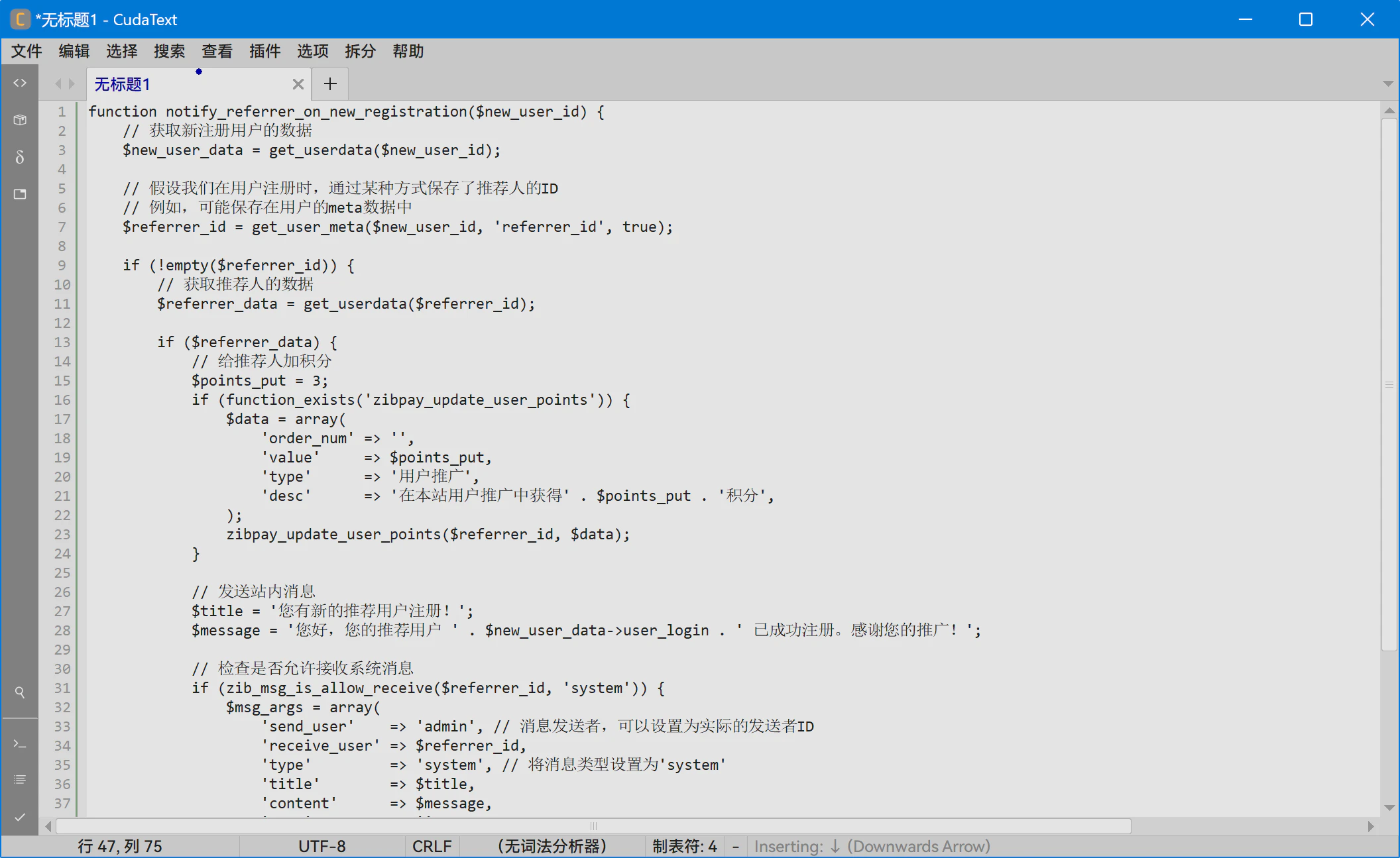Open the Code tree sidebar panel
This screenshot has width=1400, height=858.
coord(20,83)
